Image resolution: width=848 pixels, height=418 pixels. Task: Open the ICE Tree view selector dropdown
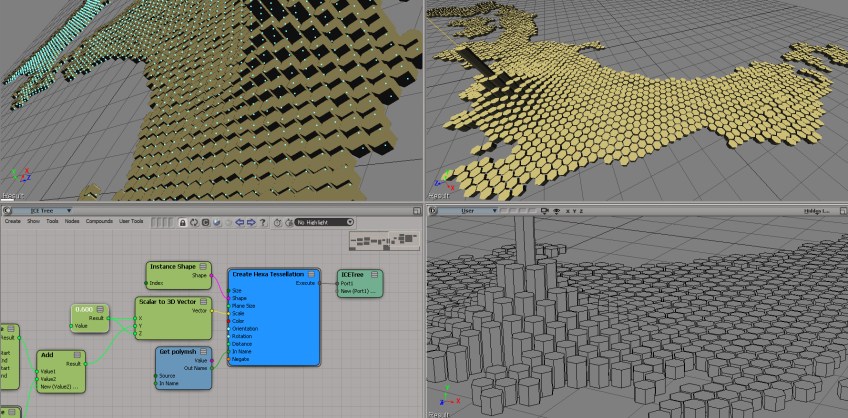67,211
